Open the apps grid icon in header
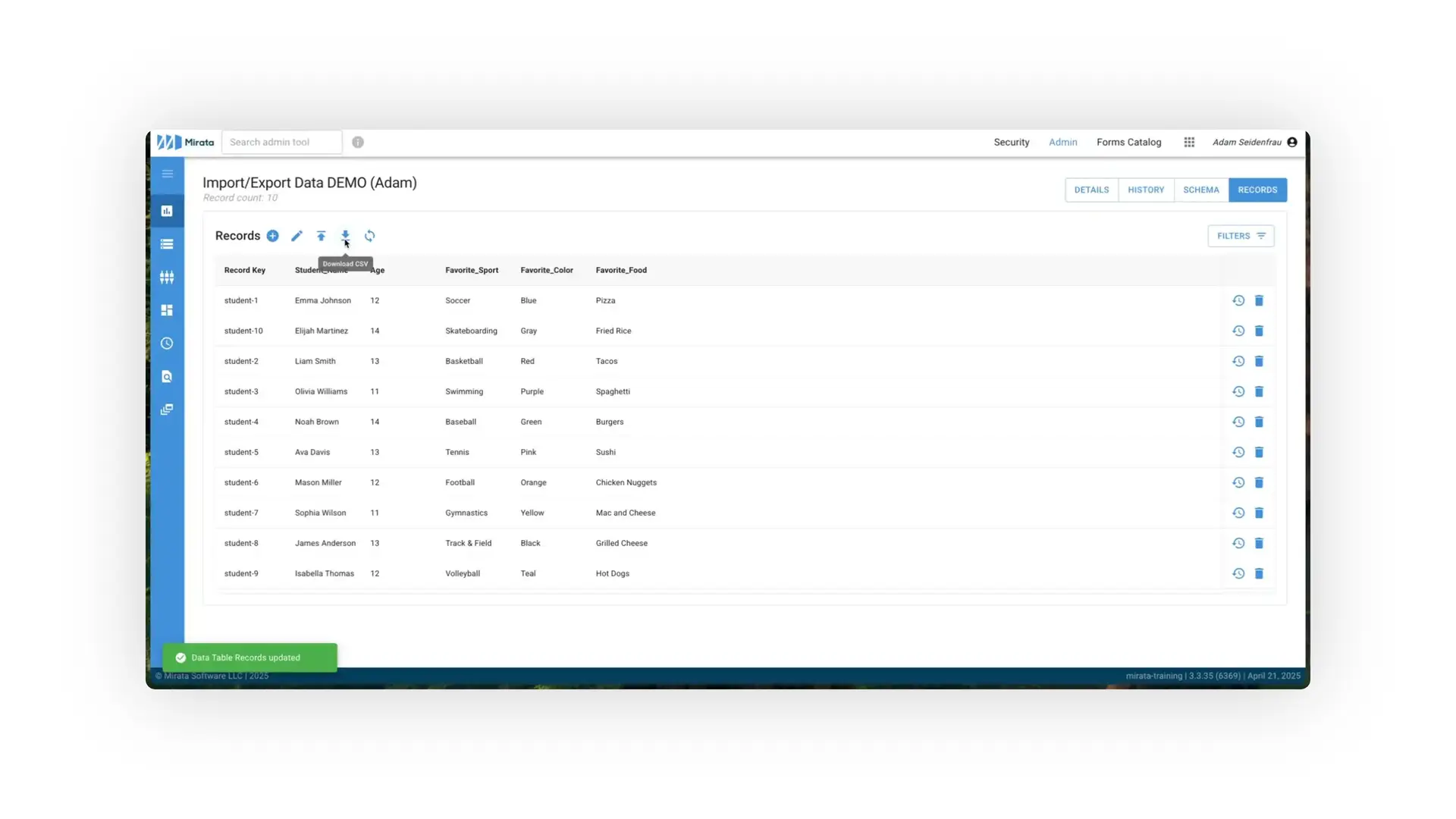The height and width of the screenshot is (819, 1456). [1189, 142]
